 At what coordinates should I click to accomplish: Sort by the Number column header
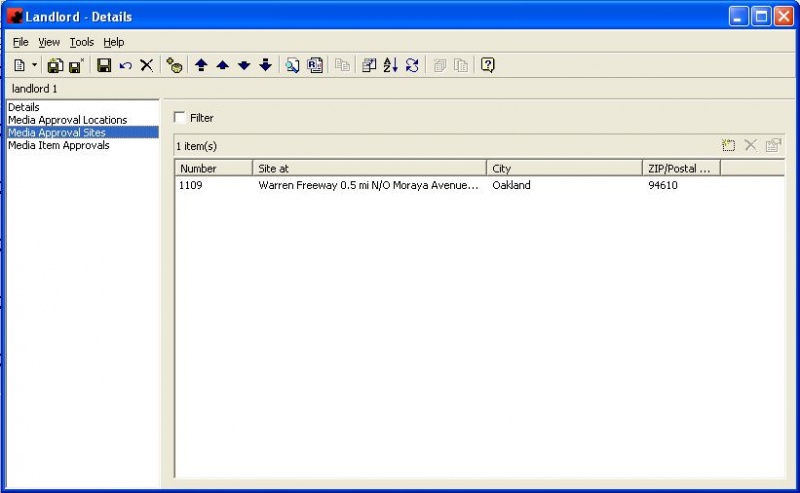click(x=214, y=168)
